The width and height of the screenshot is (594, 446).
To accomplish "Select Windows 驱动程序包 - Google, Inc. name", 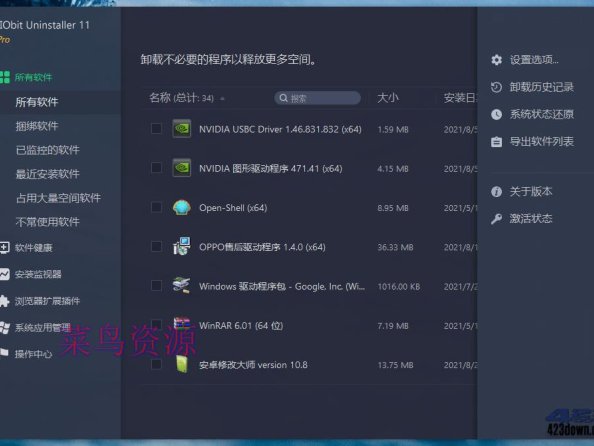I will (x=282, y=286).
